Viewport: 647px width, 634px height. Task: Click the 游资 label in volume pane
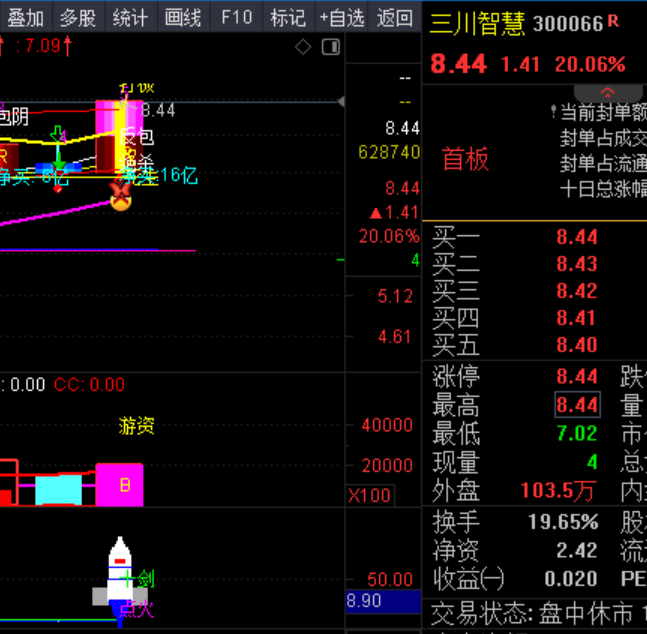click(136, 426)
